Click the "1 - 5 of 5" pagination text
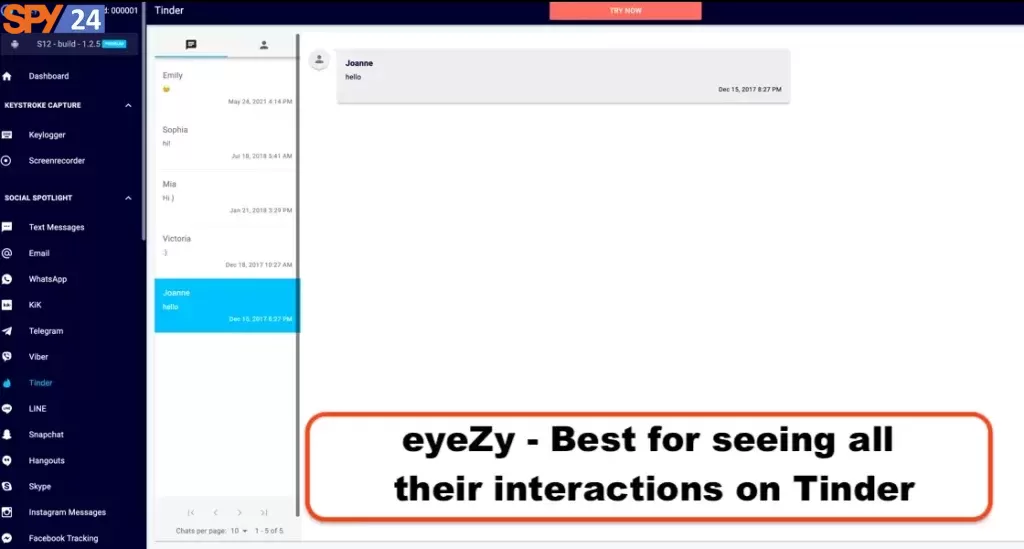Viewport: 1024px width, 549px height. click(x=269, y=531)
